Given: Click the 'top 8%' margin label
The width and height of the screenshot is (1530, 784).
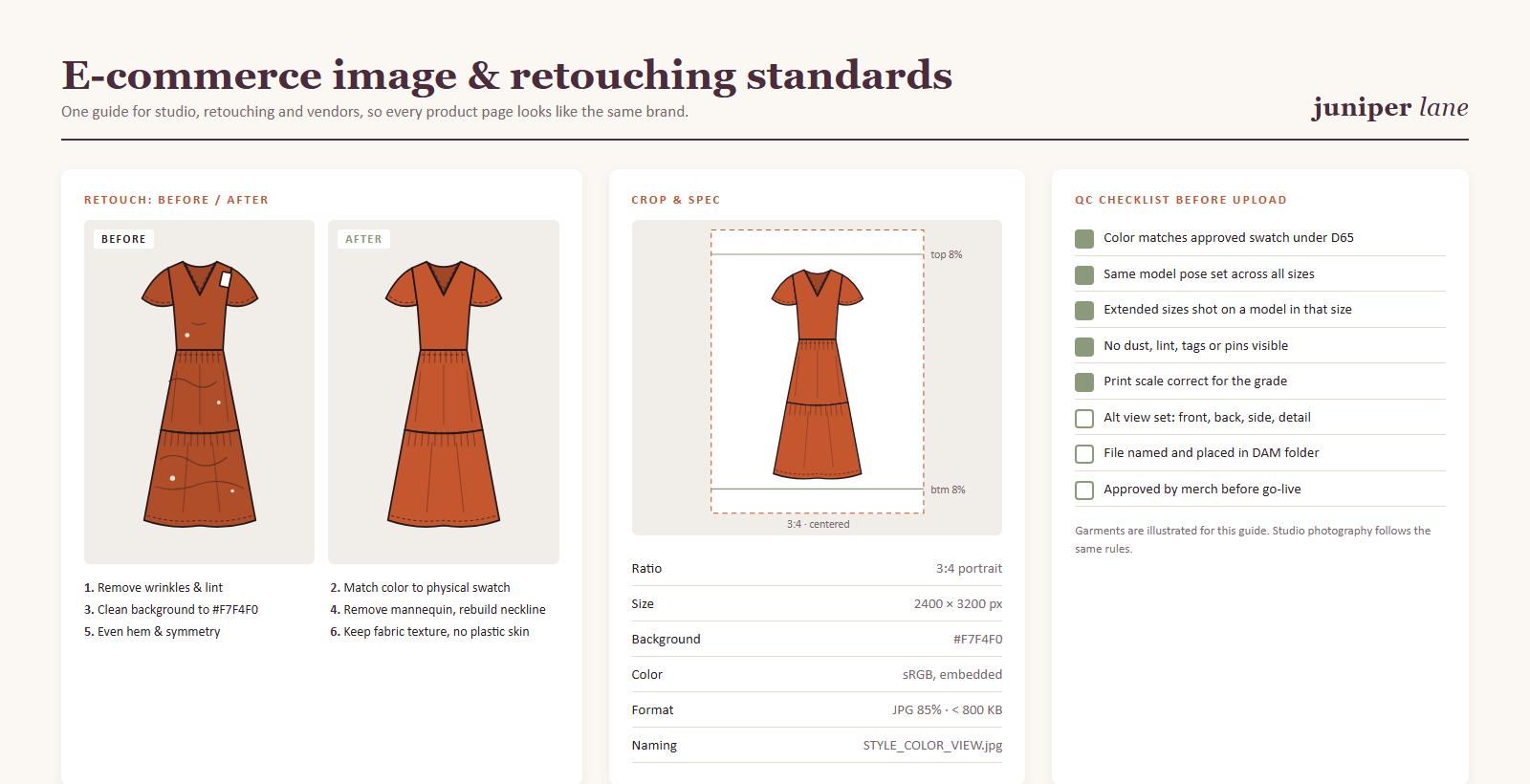Looking at the screenshot, I should click(x=947, y=254).
